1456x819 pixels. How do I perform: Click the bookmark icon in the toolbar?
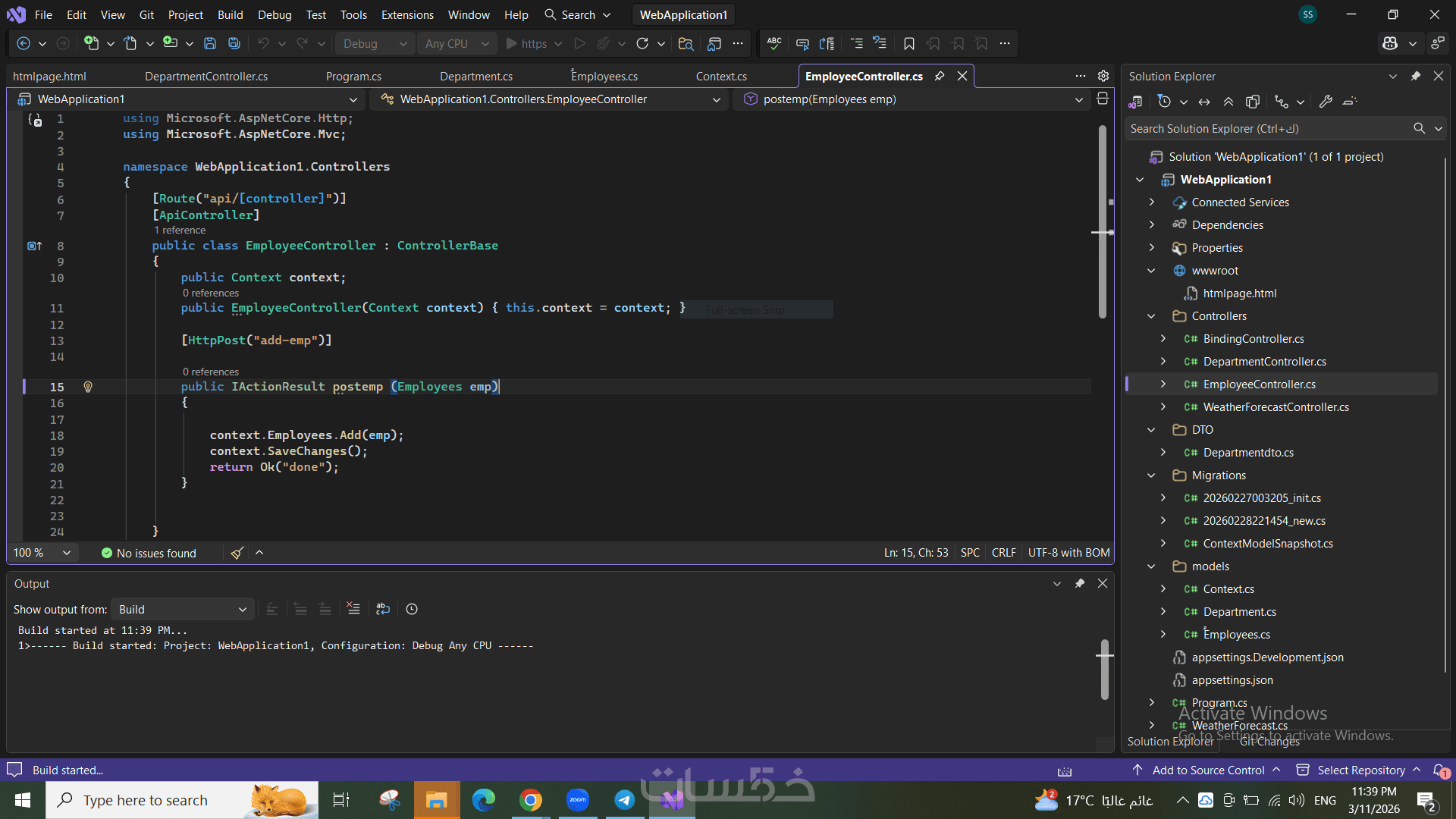908,44
